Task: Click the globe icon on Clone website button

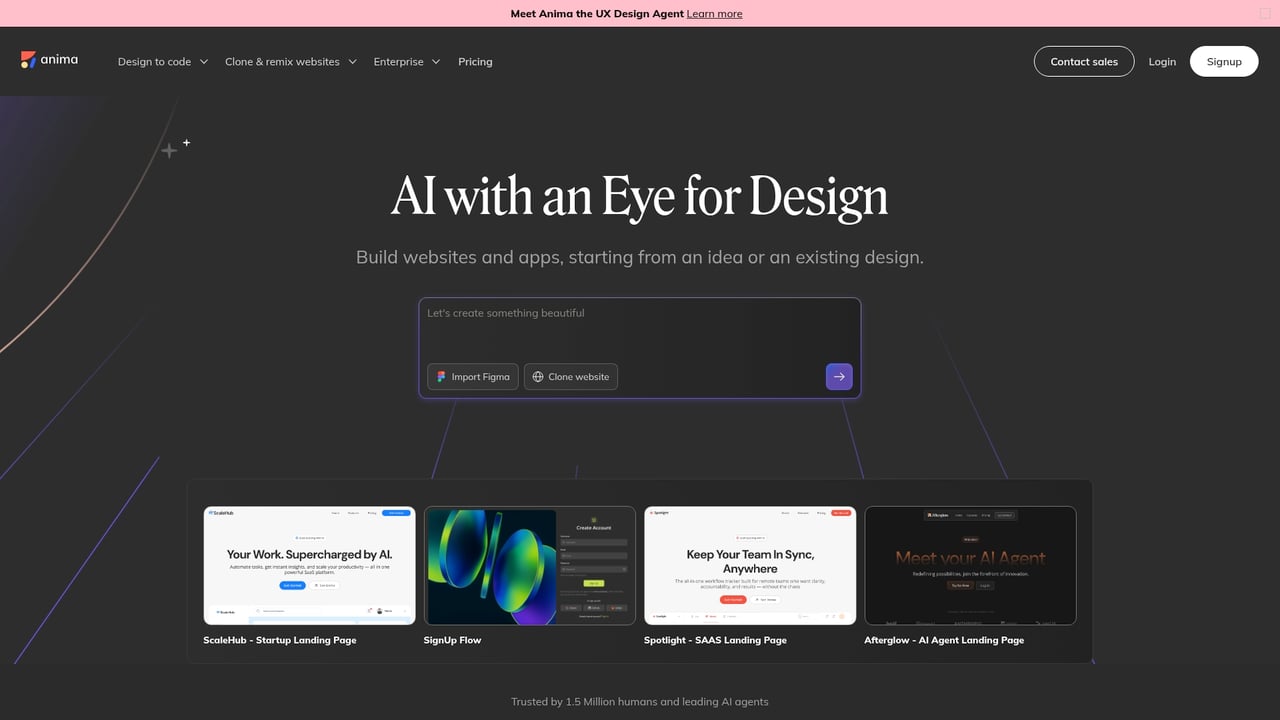Action: [x=538, y=376]
